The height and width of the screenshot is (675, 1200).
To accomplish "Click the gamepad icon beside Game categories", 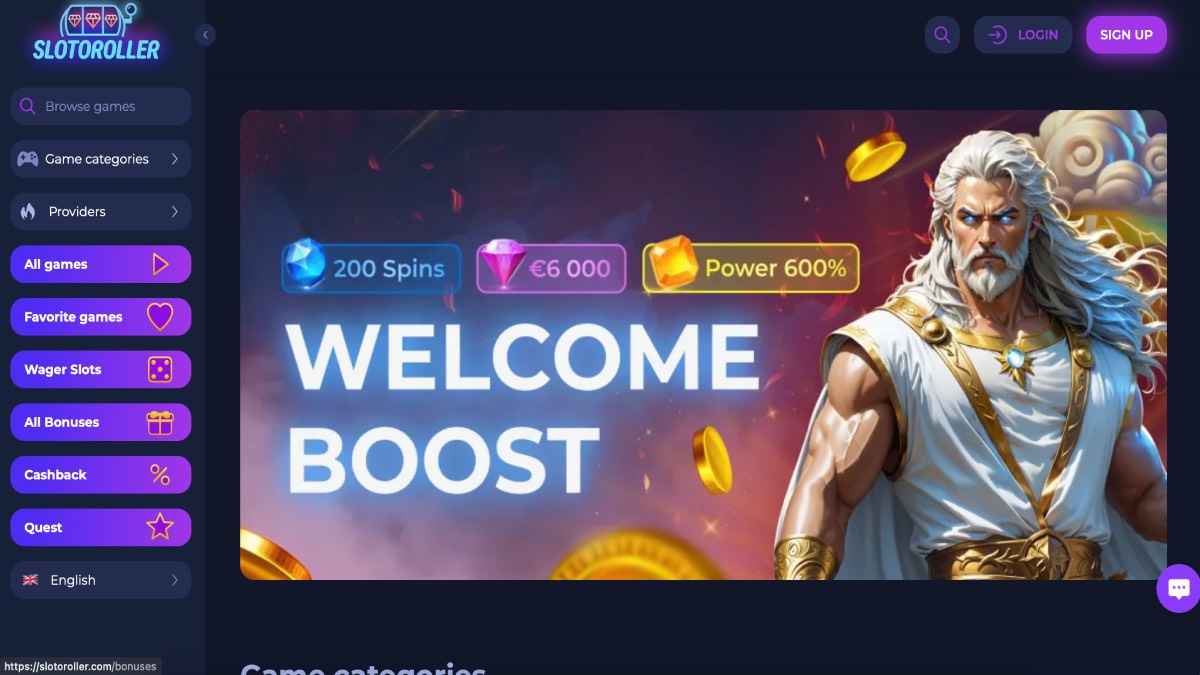I will click(28, 159).
